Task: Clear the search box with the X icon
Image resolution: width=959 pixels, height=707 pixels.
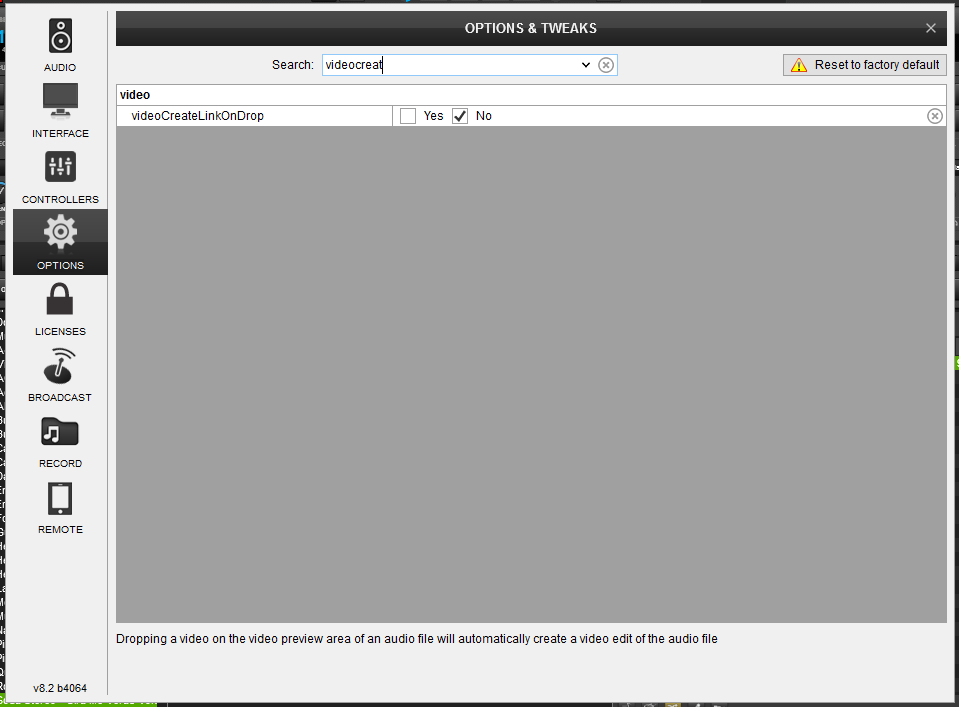Action: coord(606,65)
